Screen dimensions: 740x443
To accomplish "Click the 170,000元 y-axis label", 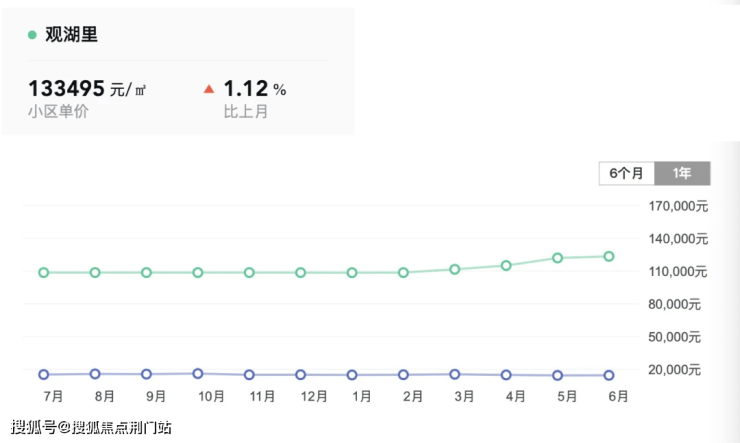I will 679,207.
